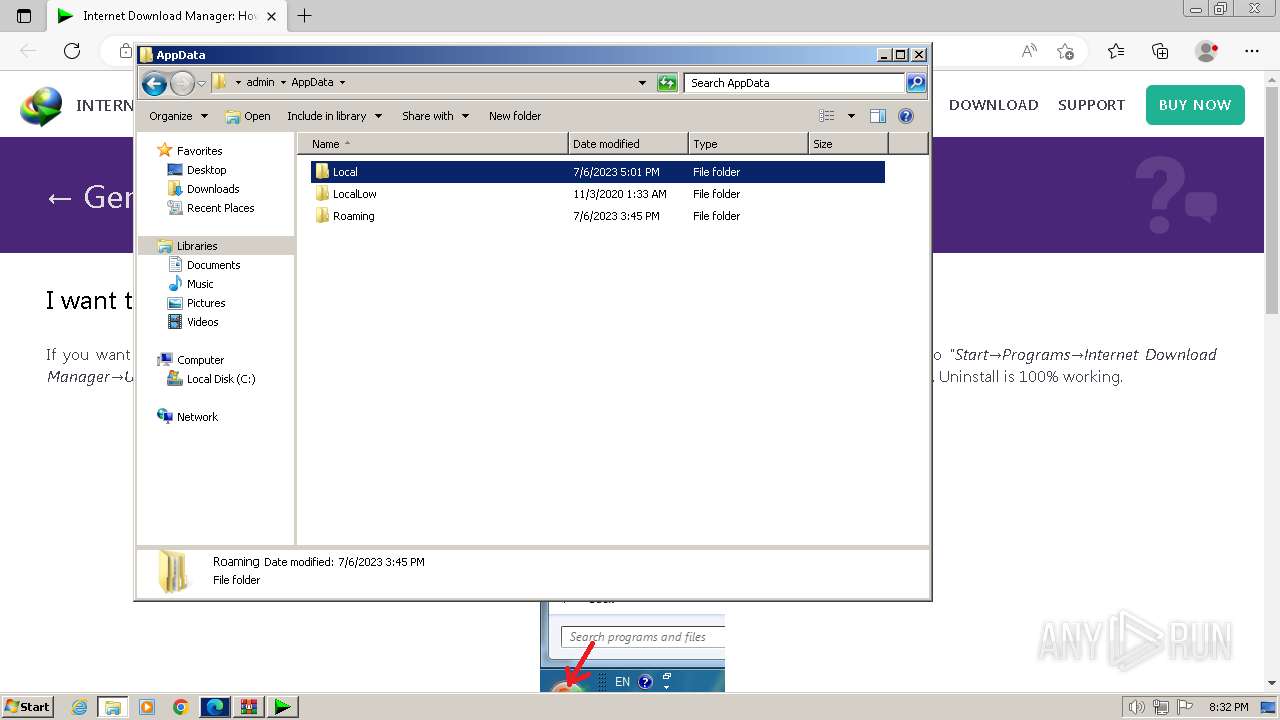Open the Include in library menu
Viewport: 1280px width, 720px height.
click(334, 116)
